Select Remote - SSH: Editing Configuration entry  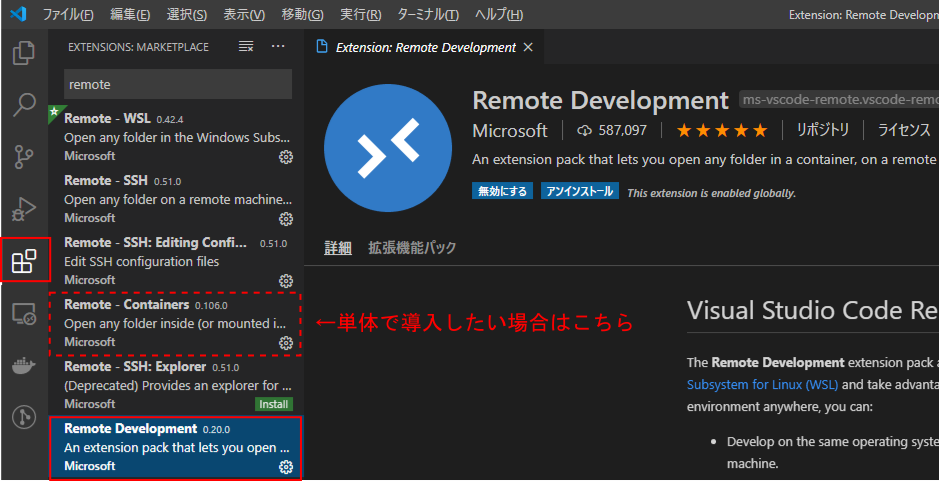click(176, 261)
